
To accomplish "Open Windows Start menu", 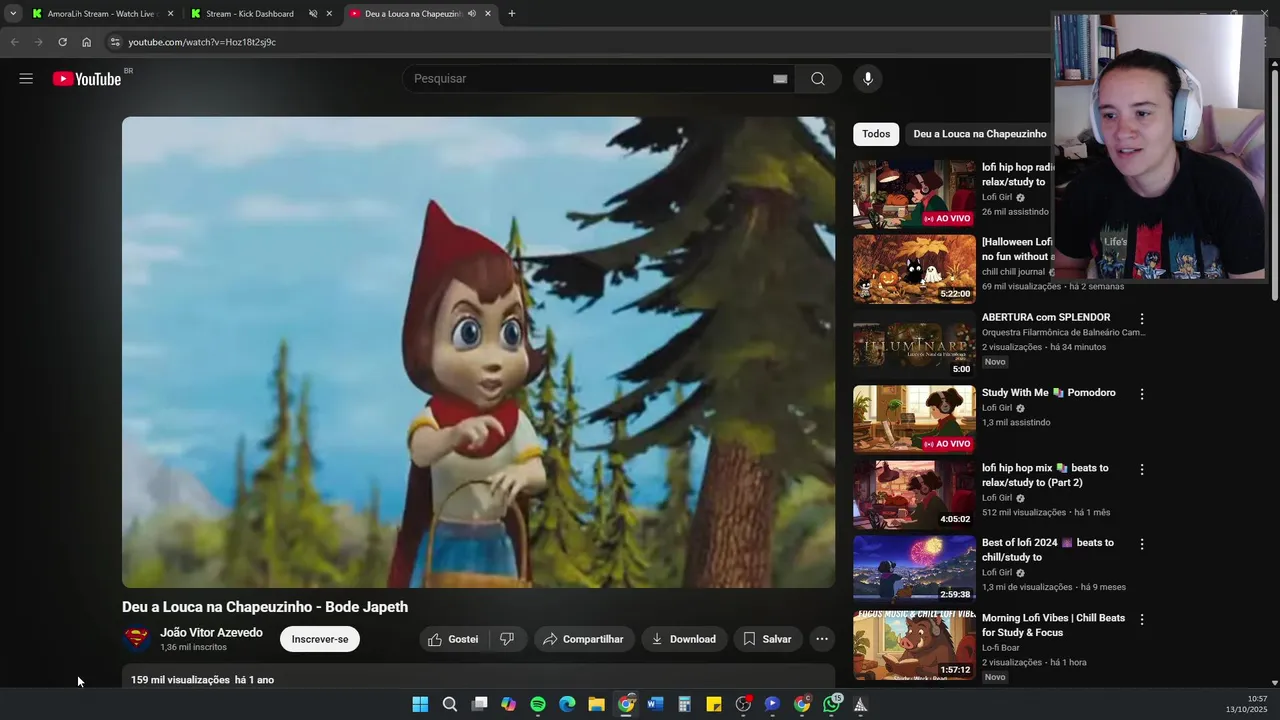I will point(420,705).
